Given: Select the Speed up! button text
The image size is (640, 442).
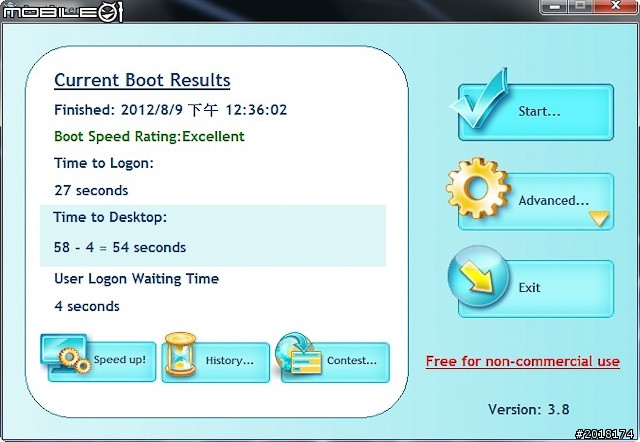Looking at the screenshot, I should click(121, 360).
